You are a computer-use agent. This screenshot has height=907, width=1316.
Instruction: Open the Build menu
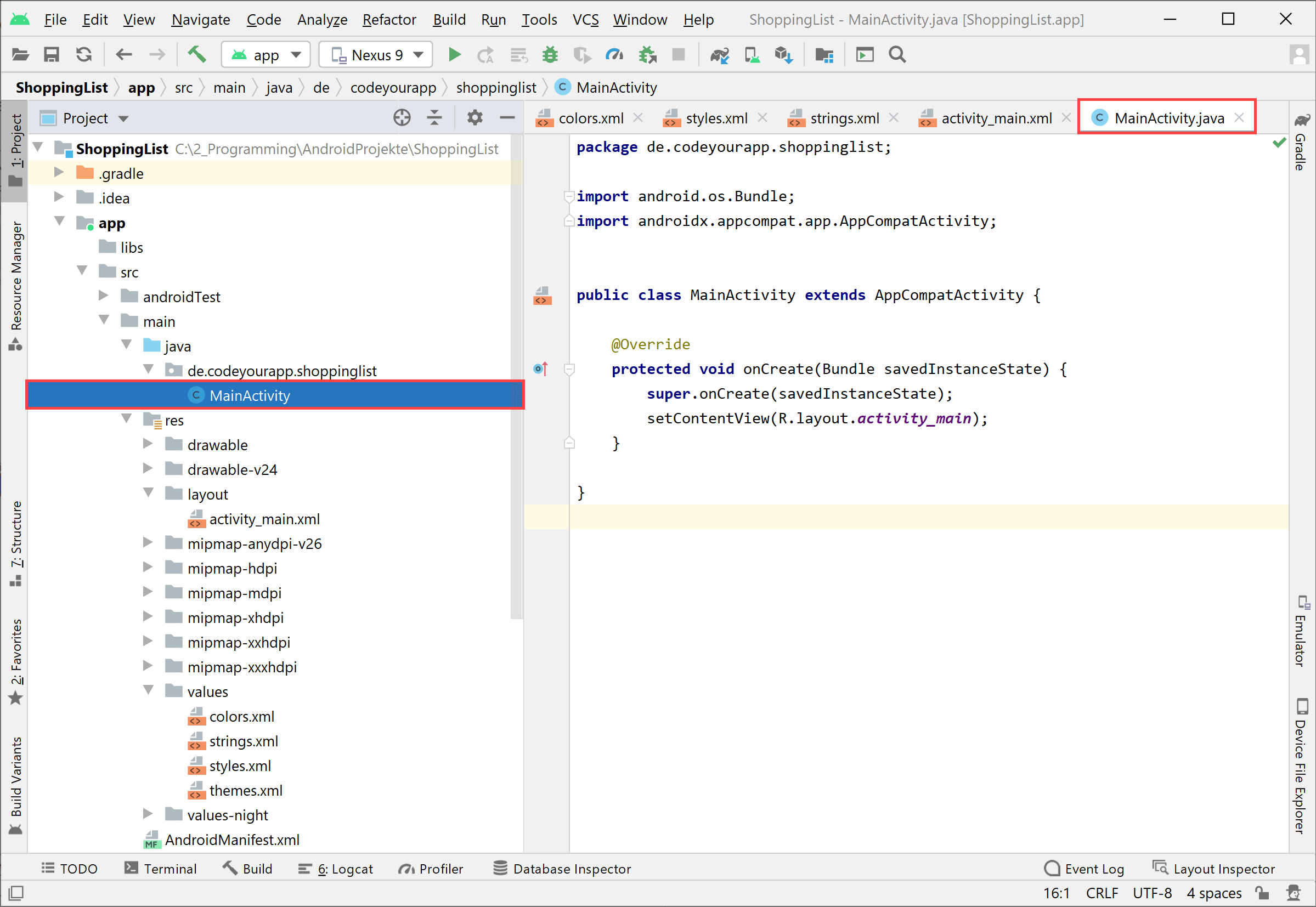click(449, 19)
